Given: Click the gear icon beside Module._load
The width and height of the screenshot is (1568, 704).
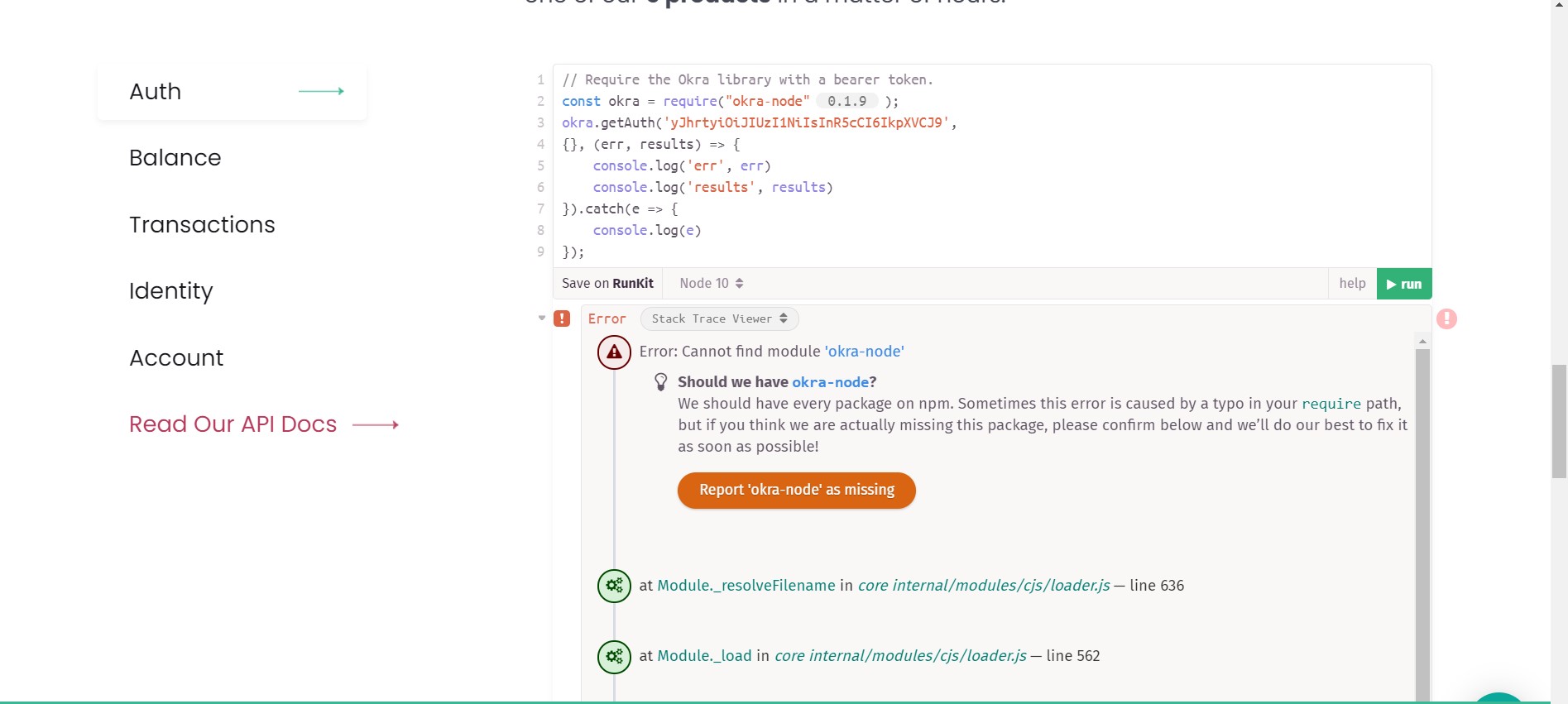Looking at the screenshot, I should [614, 657].
